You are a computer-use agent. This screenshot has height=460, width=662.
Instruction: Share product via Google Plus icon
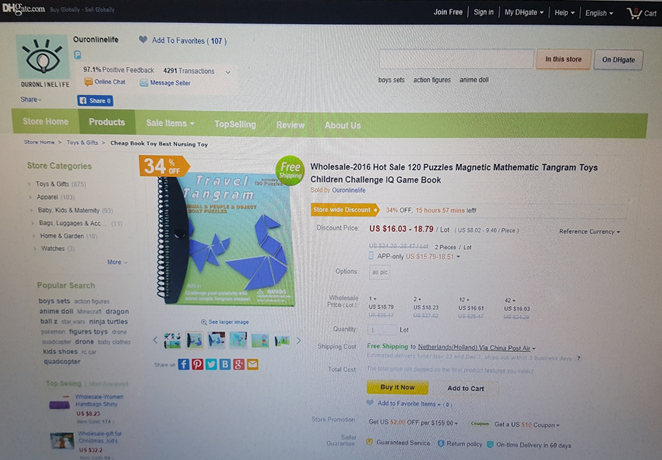239,364
